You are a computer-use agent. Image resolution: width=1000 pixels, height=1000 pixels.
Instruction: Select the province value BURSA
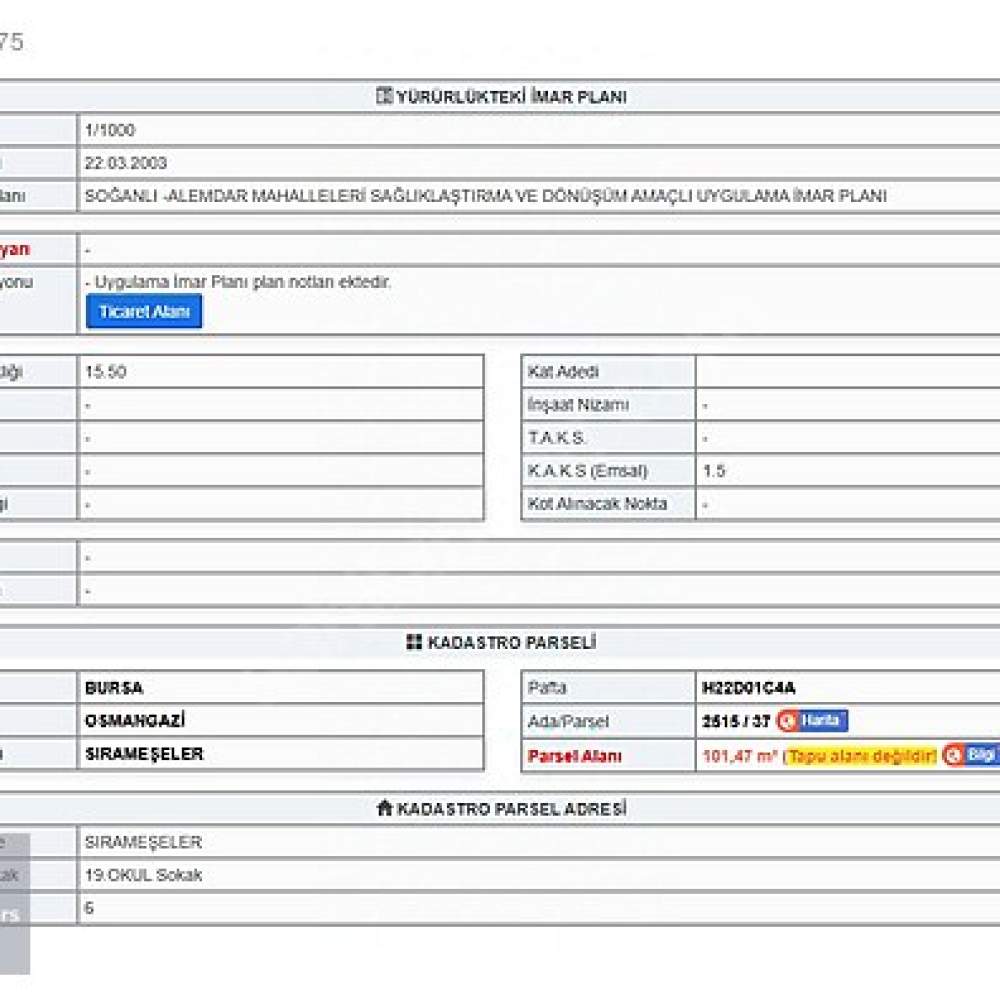click(x=114, y=688)
